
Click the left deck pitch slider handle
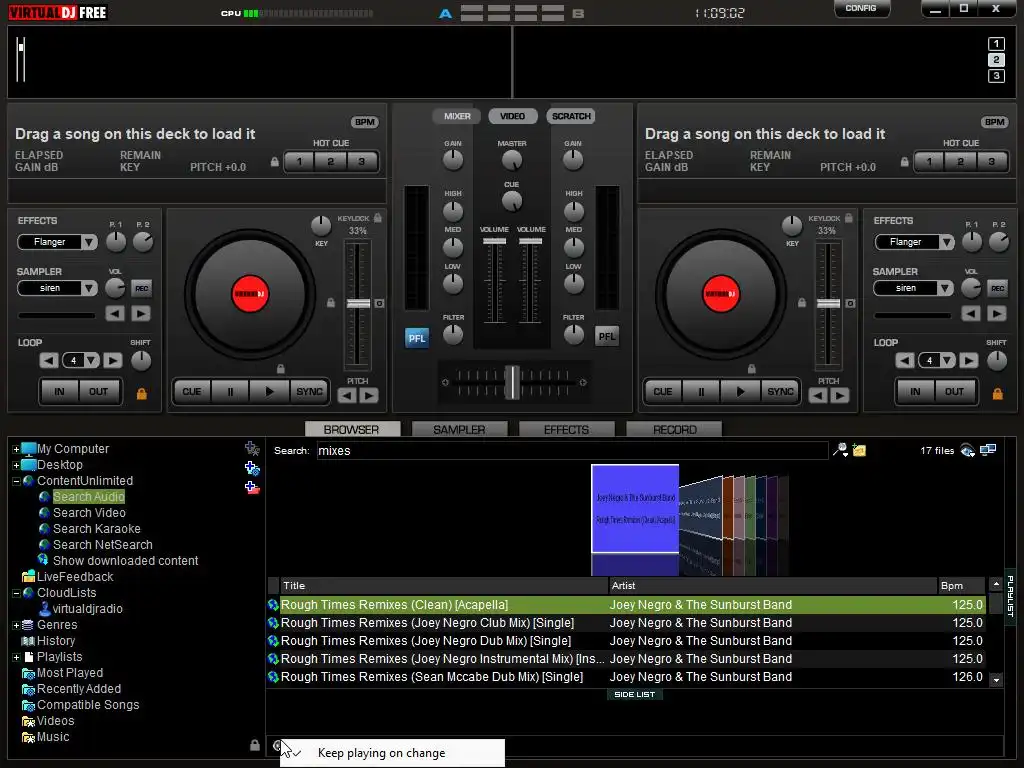click(358, 304)
